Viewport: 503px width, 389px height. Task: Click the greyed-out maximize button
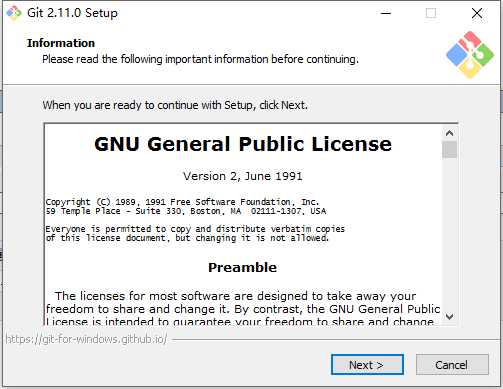(431, 13)
